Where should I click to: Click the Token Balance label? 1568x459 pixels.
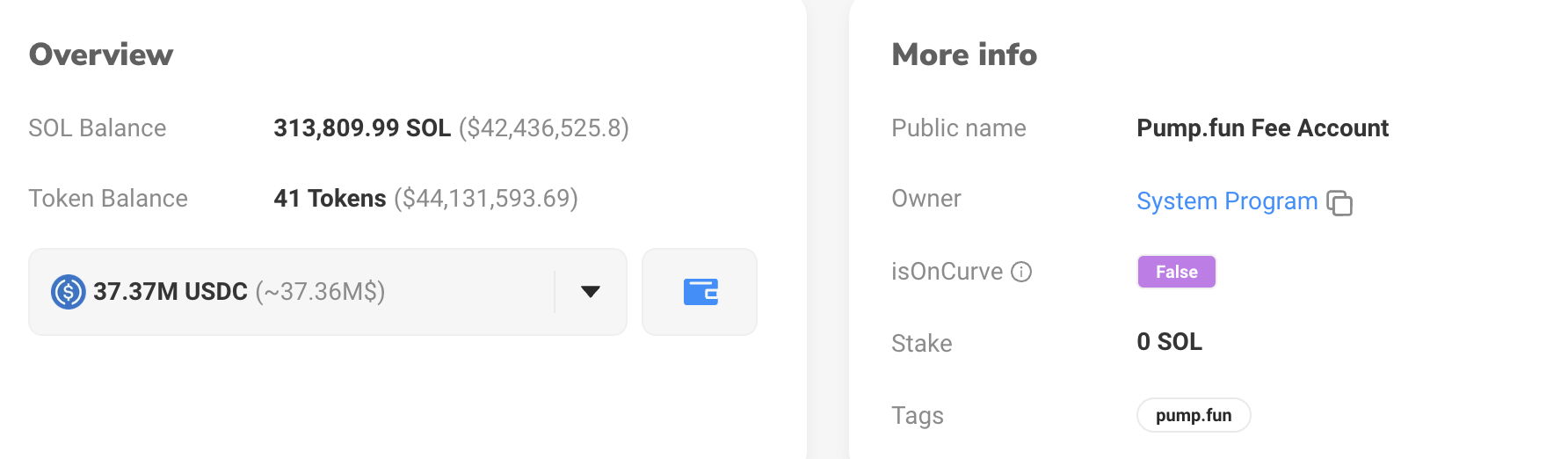pyautogui.click(x=108, y=199)
